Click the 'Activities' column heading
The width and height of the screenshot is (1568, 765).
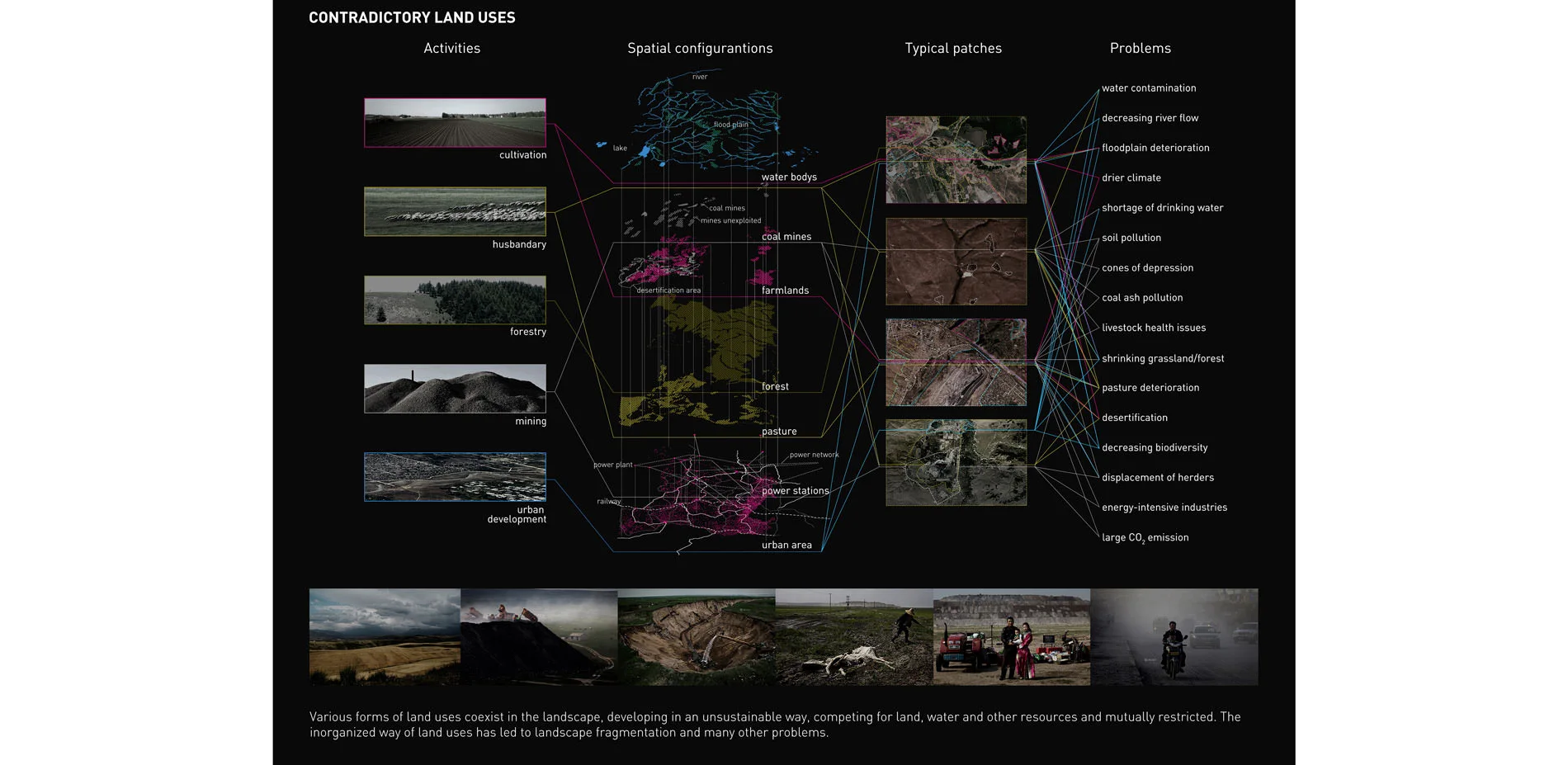click(451, 49)
